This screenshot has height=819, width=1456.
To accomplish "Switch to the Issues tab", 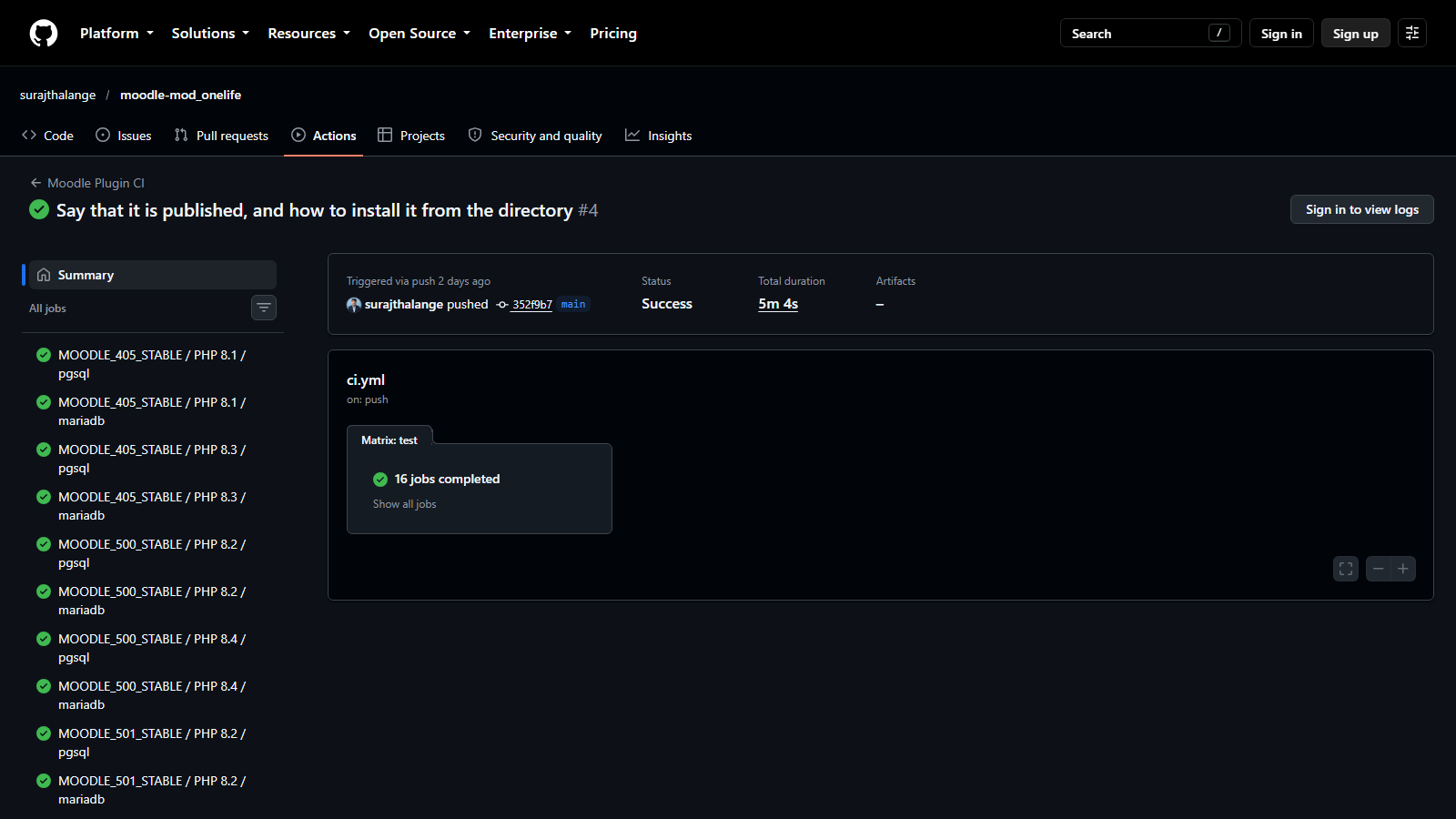I will point(124,136).
